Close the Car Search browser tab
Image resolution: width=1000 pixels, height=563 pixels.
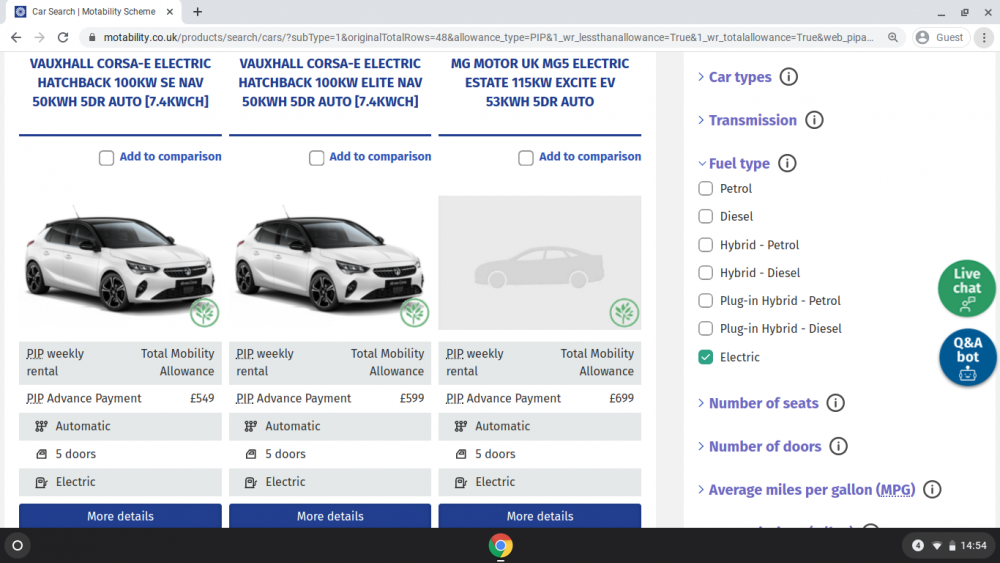coord(170,11)
